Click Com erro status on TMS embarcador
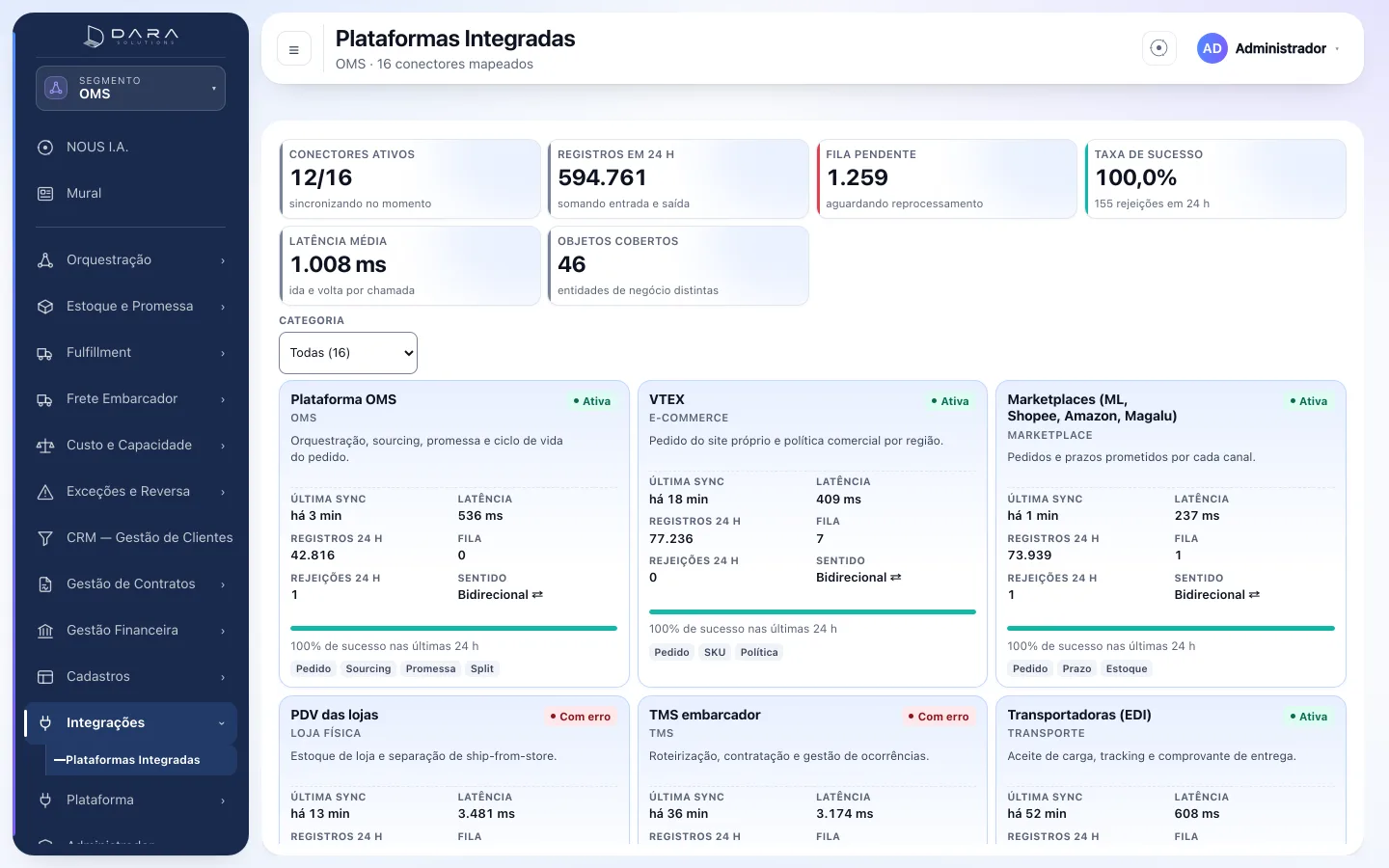1389x868 pixels. point(939,717)
